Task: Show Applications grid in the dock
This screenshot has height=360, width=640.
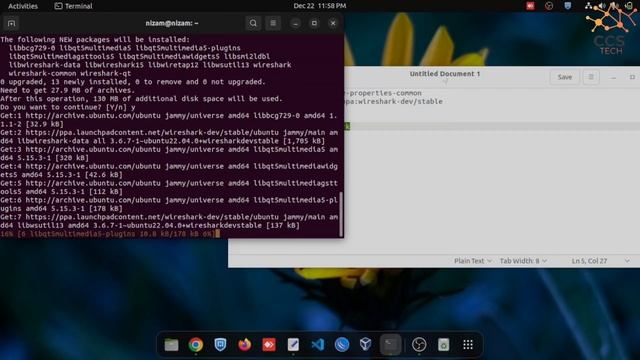Action: pos(468,345)
